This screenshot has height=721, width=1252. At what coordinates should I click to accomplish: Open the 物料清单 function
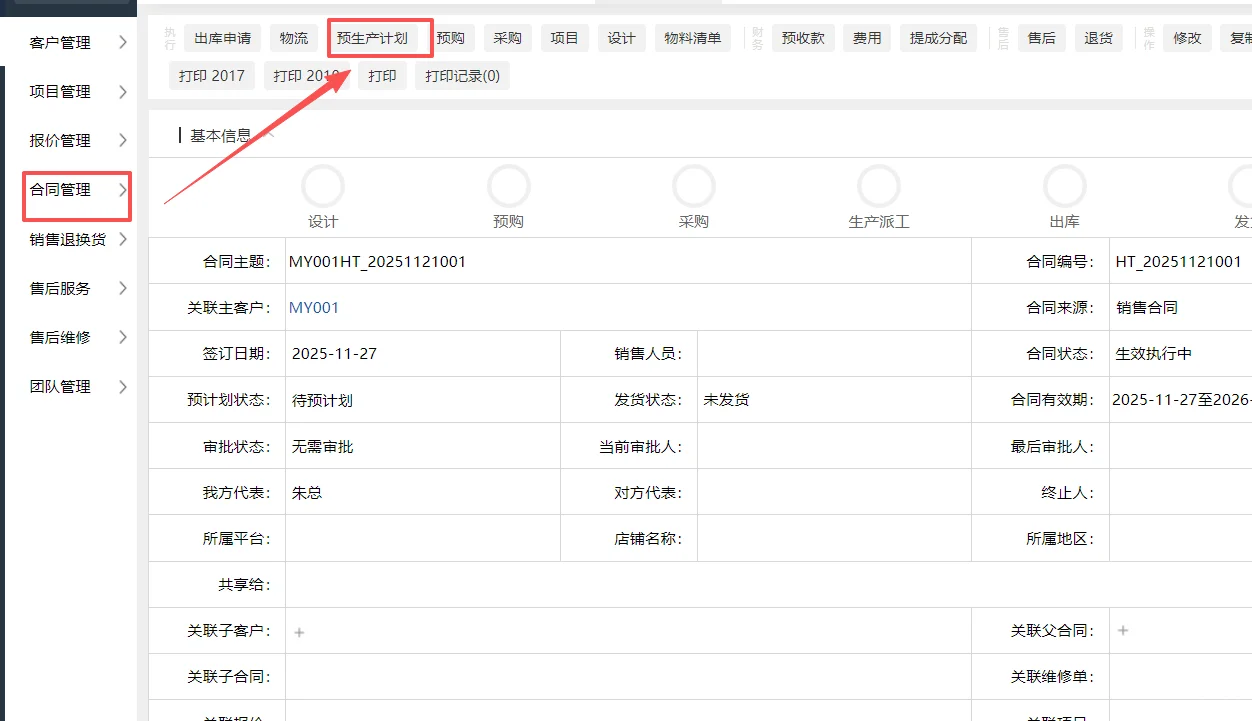click(x=692, y=37)
